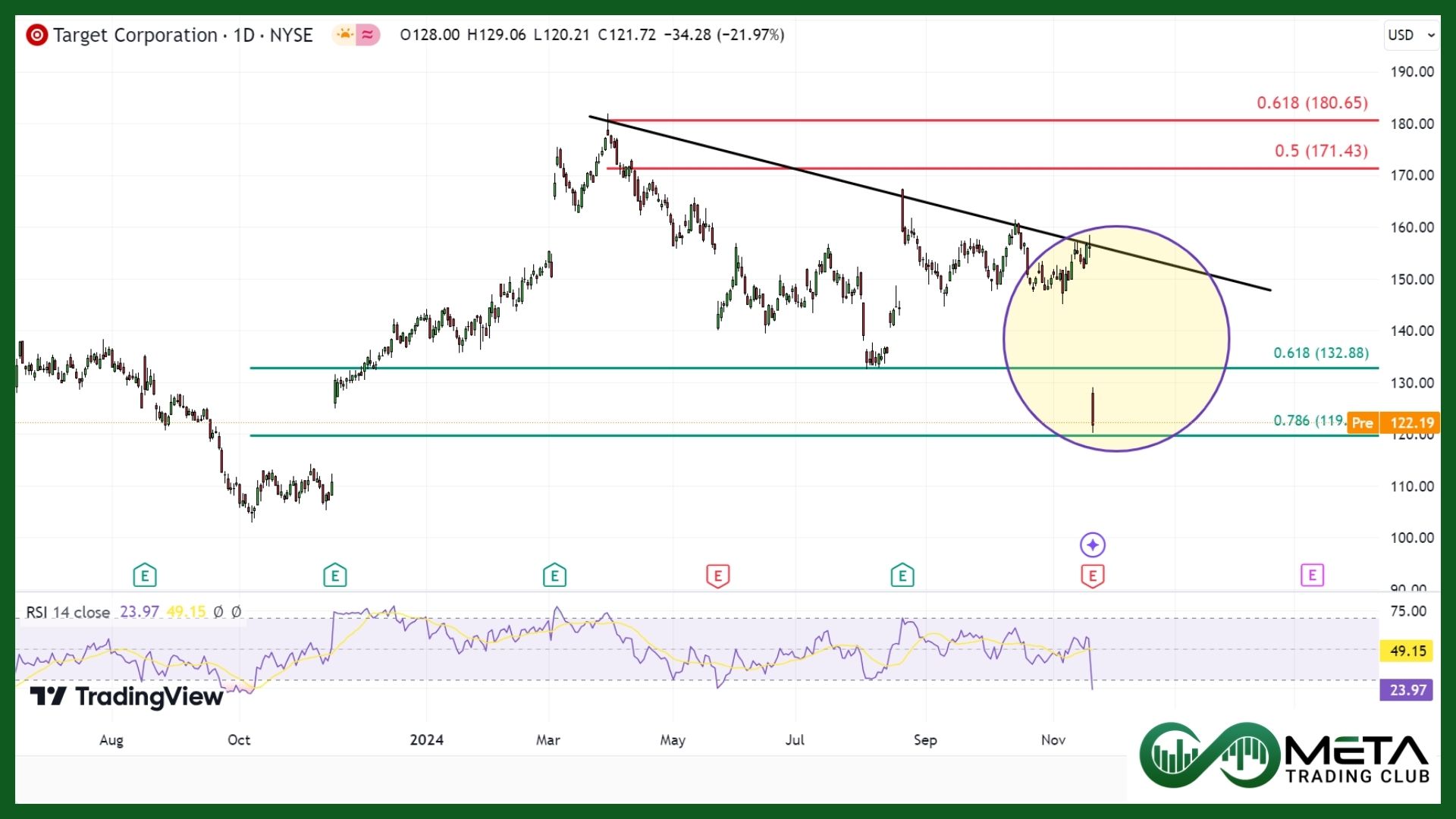Click the Oct label on time axis
Screen dimensions: 1456x819
(x=239, y=740)
